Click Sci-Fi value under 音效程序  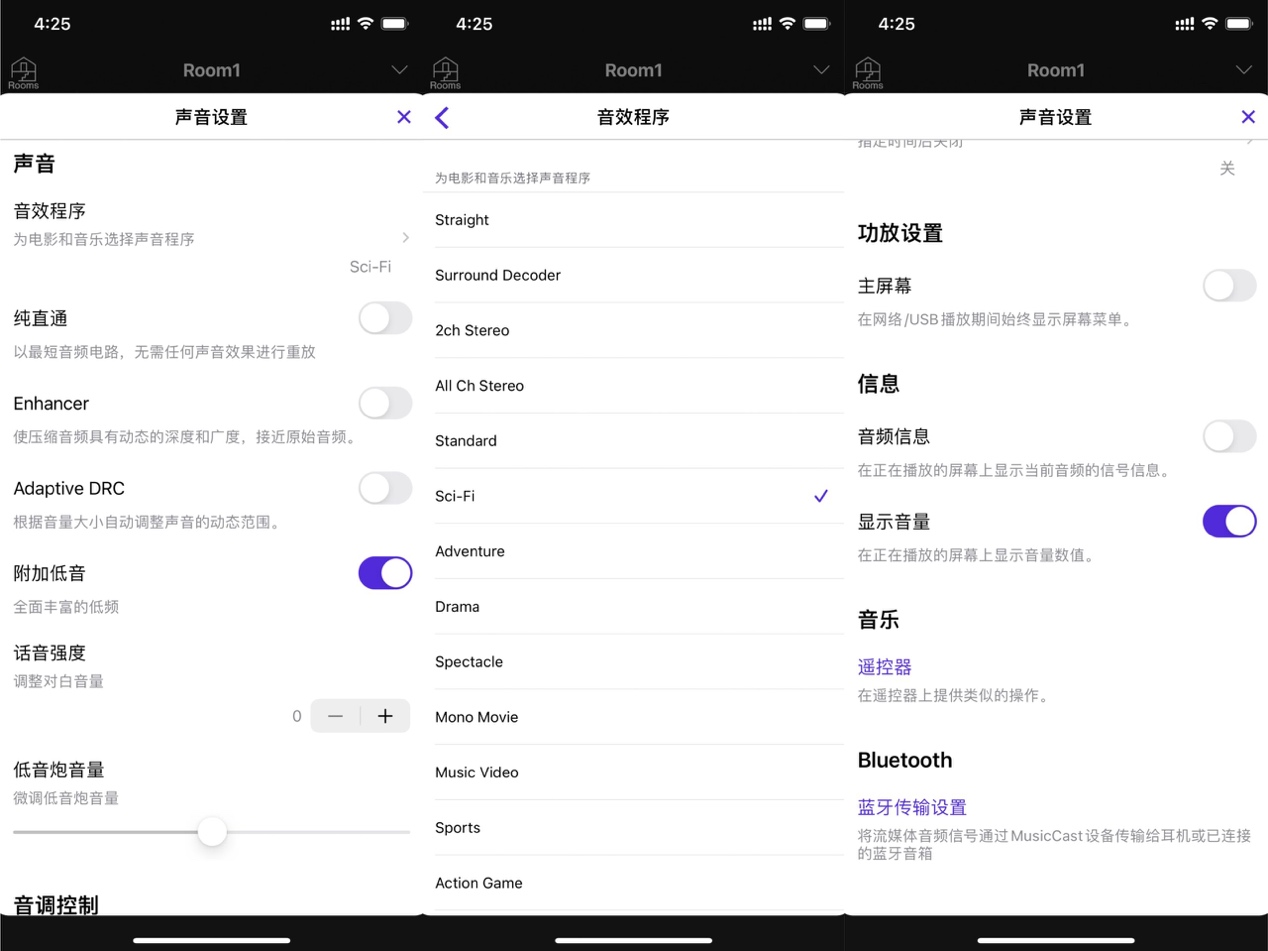click(370, 267)
